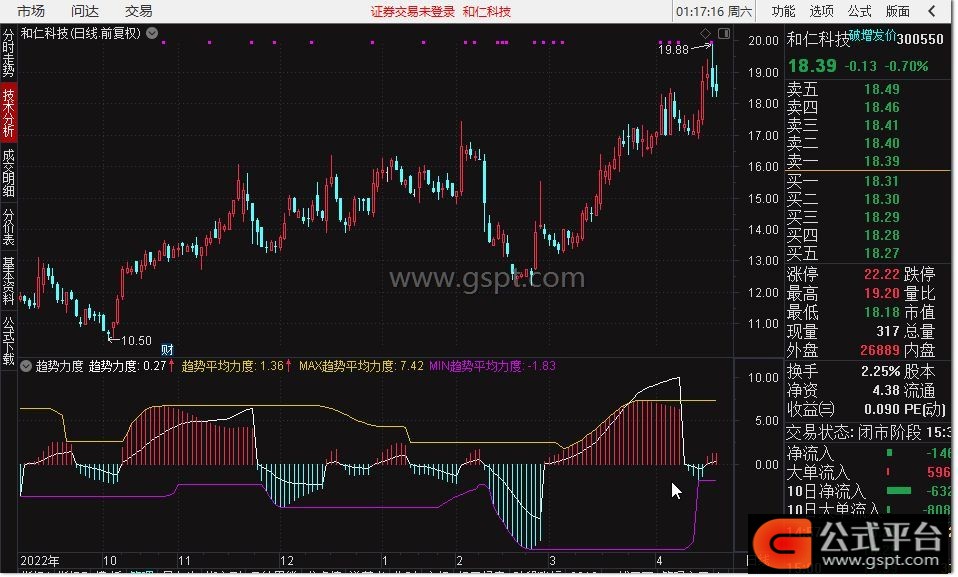Click the back arrow in the top bar
Viewport: 958px width, 577px height.
click(x=932, y=11)
